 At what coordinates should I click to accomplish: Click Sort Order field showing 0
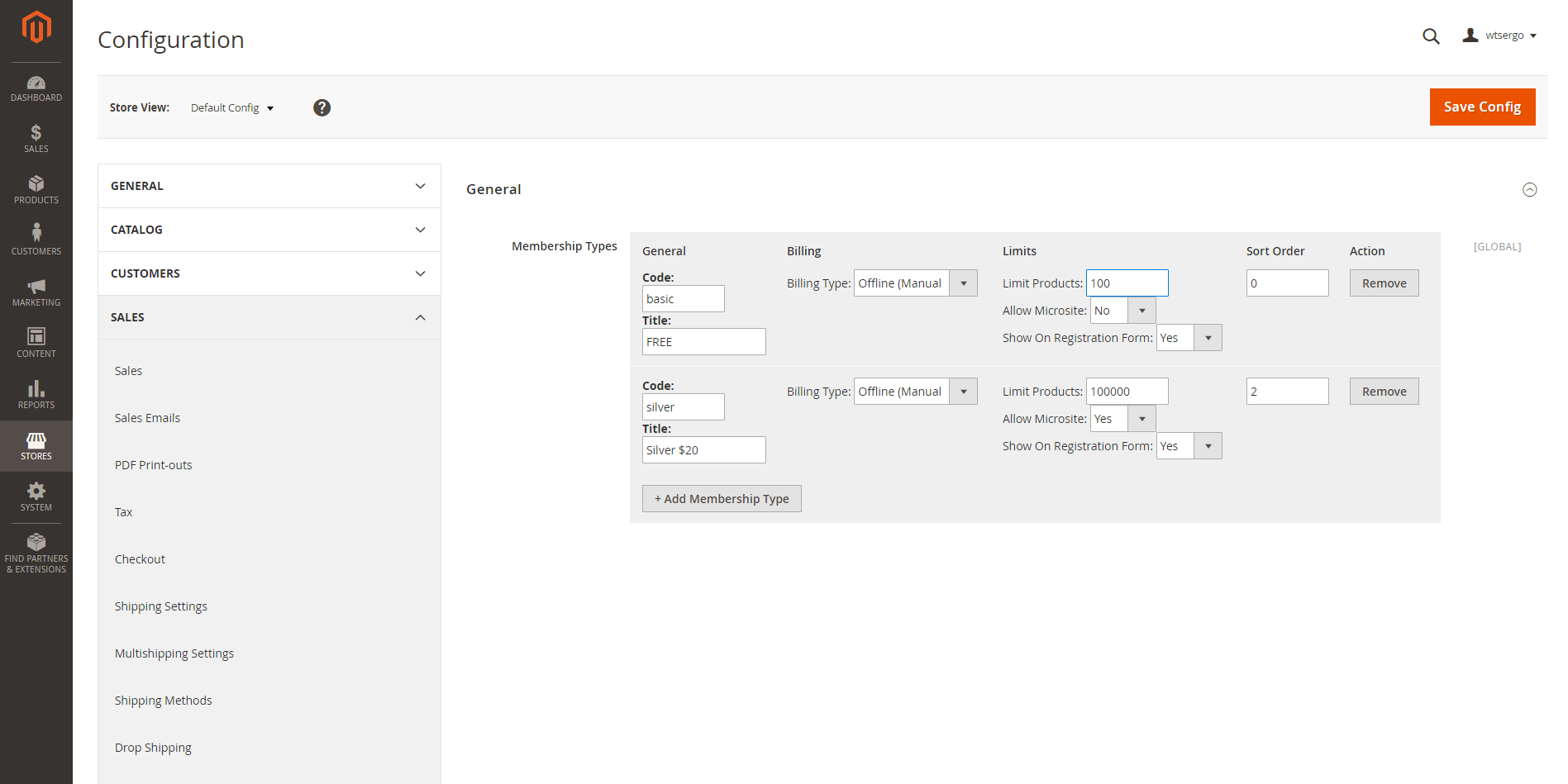[1288, 283]
